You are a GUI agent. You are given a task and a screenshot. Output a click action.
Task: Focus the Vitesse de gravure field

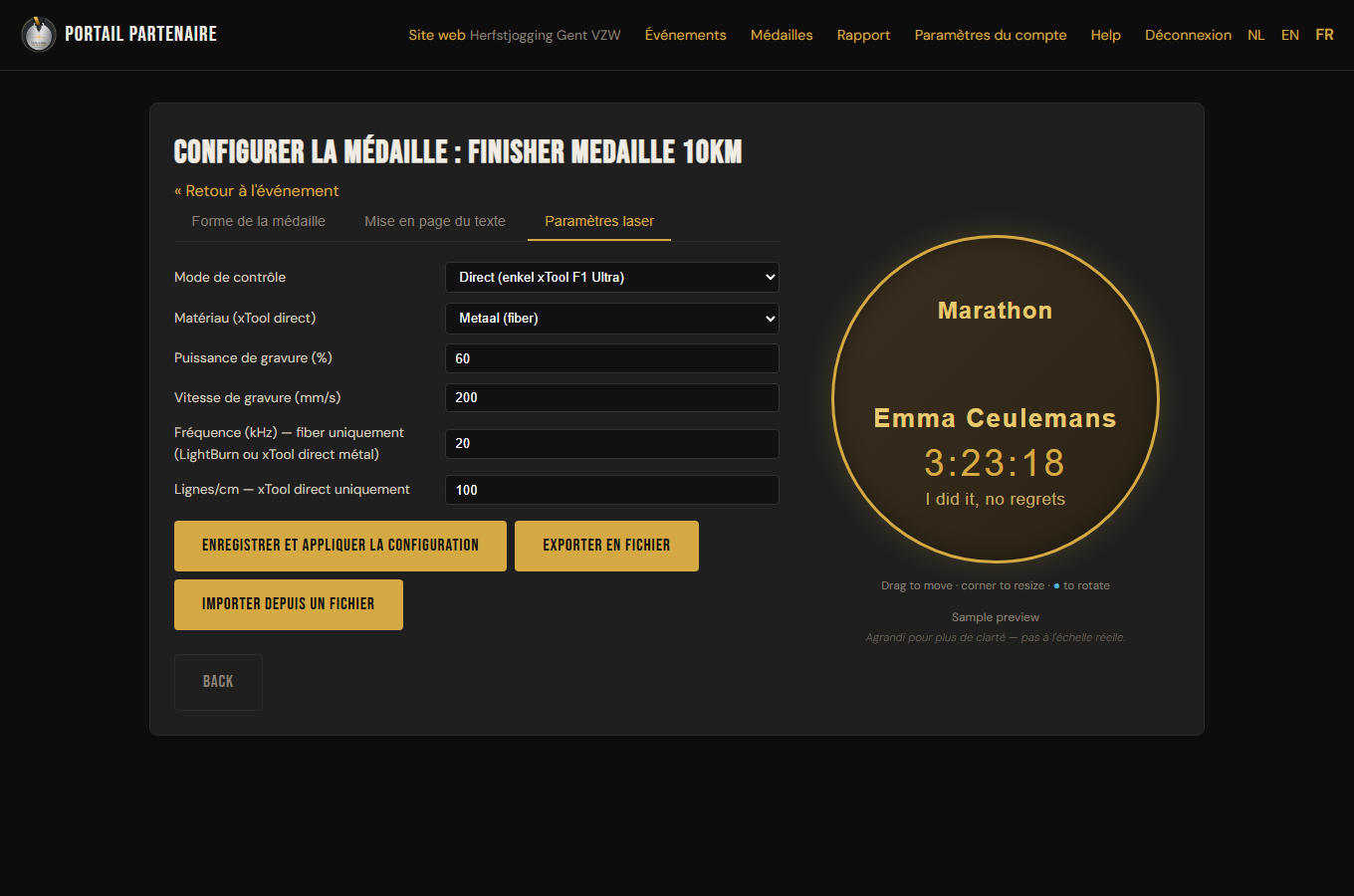tap(611, 397)
